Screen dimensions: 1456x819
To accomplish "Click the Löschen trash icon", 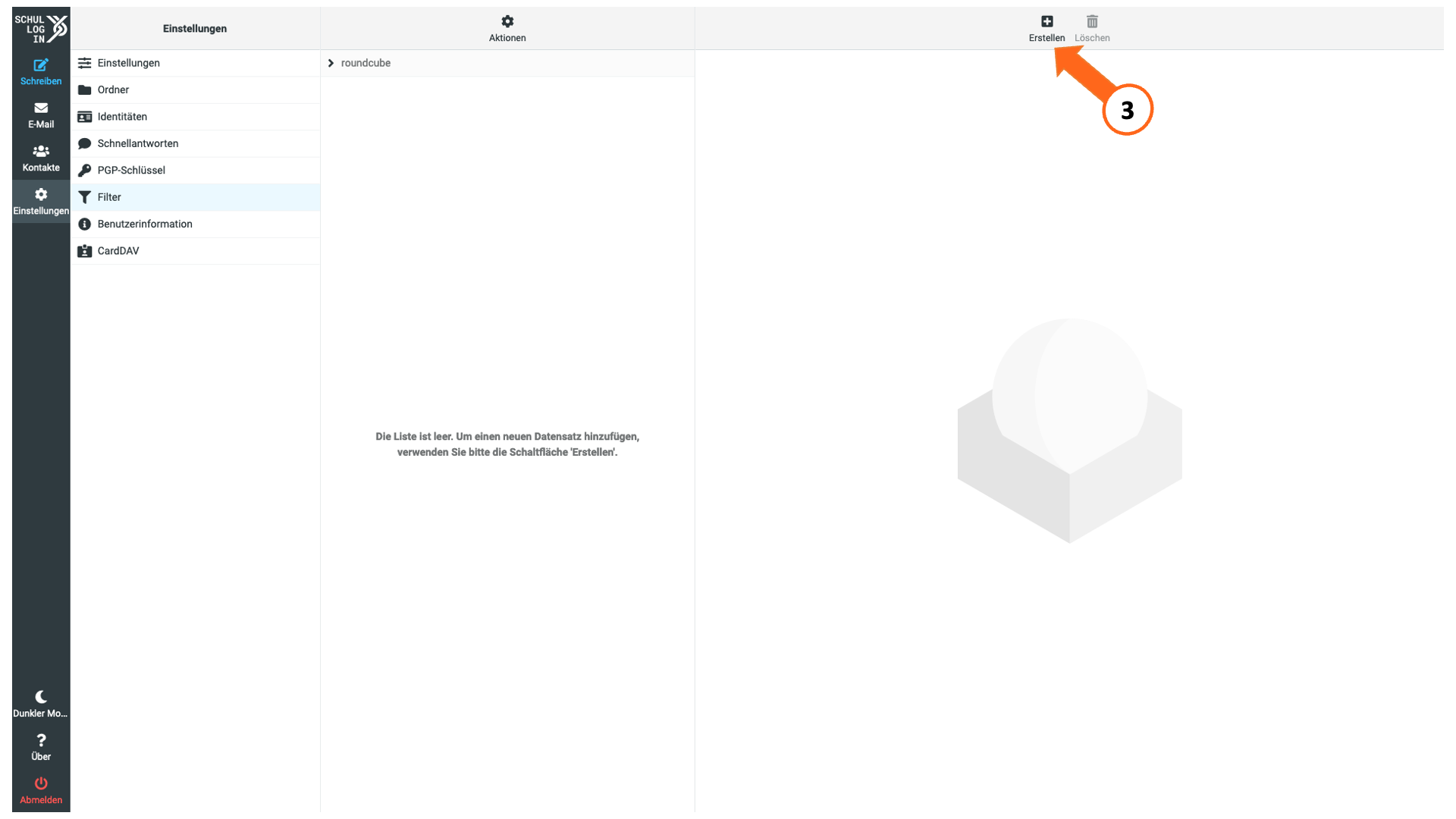I will pyautogui.click(x=1092, y=21).
